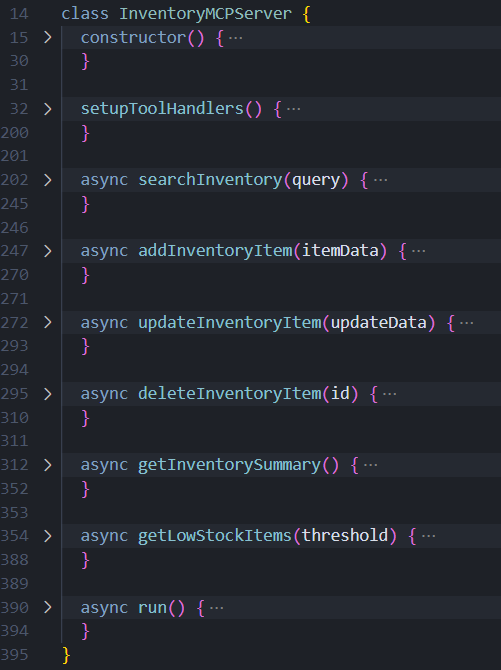Click the 'run' method name
Screen dimensions: 501x670
[x=153, y=607]
